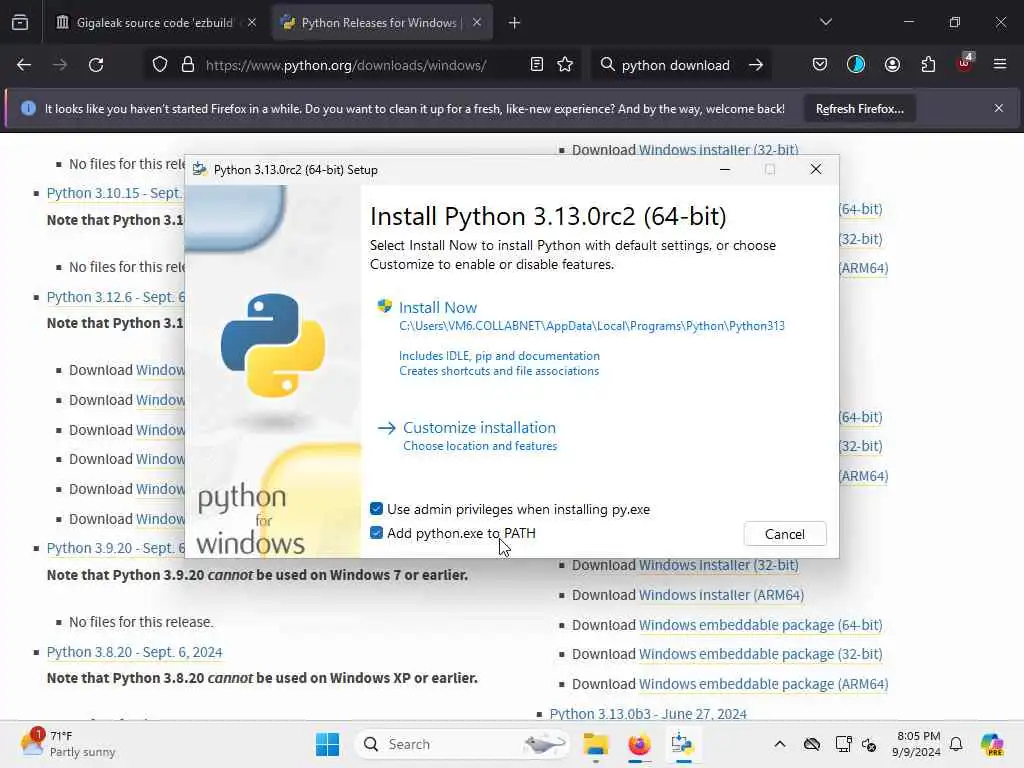Image resolution: width=1024 pixels, height=768 pixels.
Task: Open the Firefox hamburger menu
Action: click(x=999, y=65)
